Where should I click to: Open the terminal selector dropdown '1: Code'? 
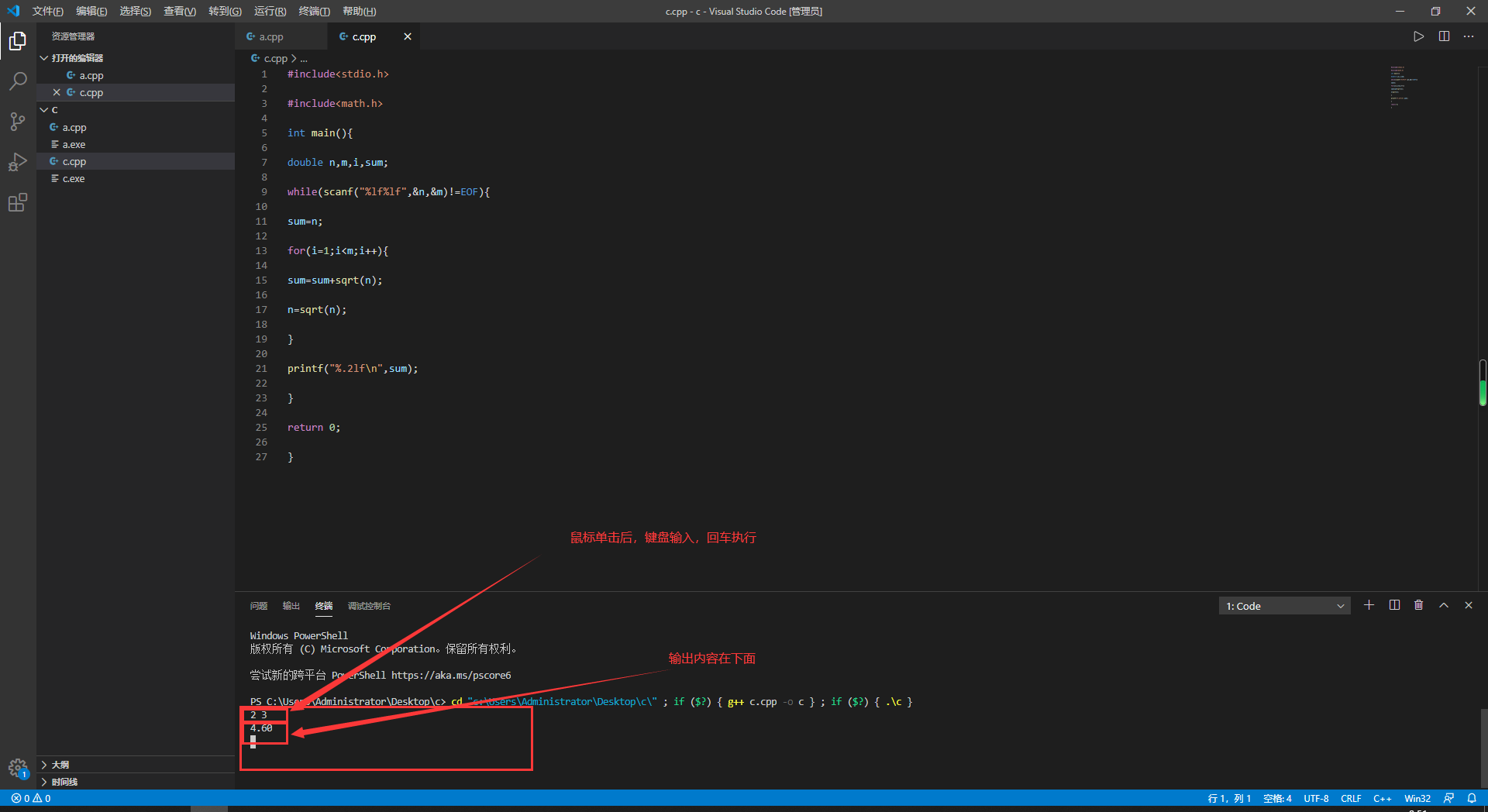tap(1284, 606)
